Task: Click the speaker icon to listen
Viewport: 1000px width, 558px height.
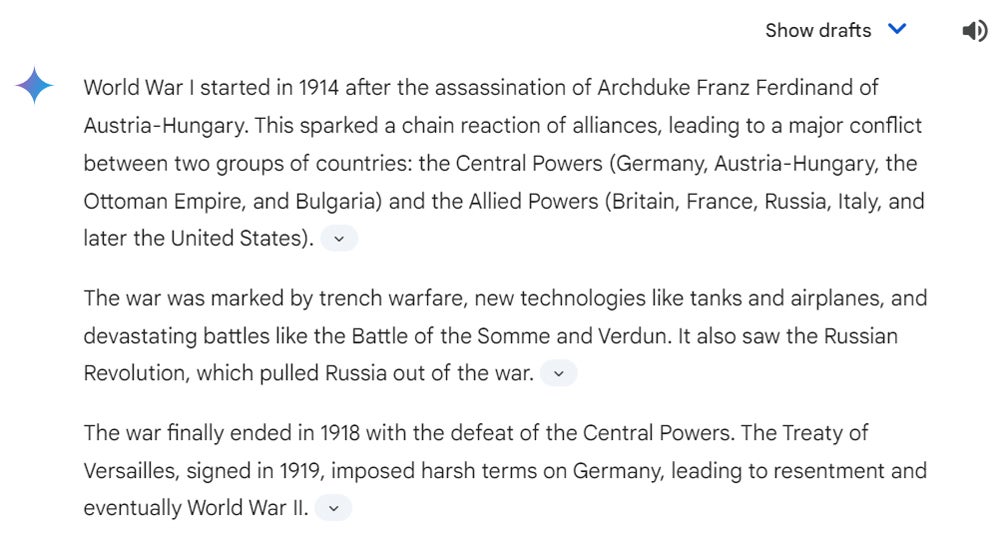Action: [974, 31]
